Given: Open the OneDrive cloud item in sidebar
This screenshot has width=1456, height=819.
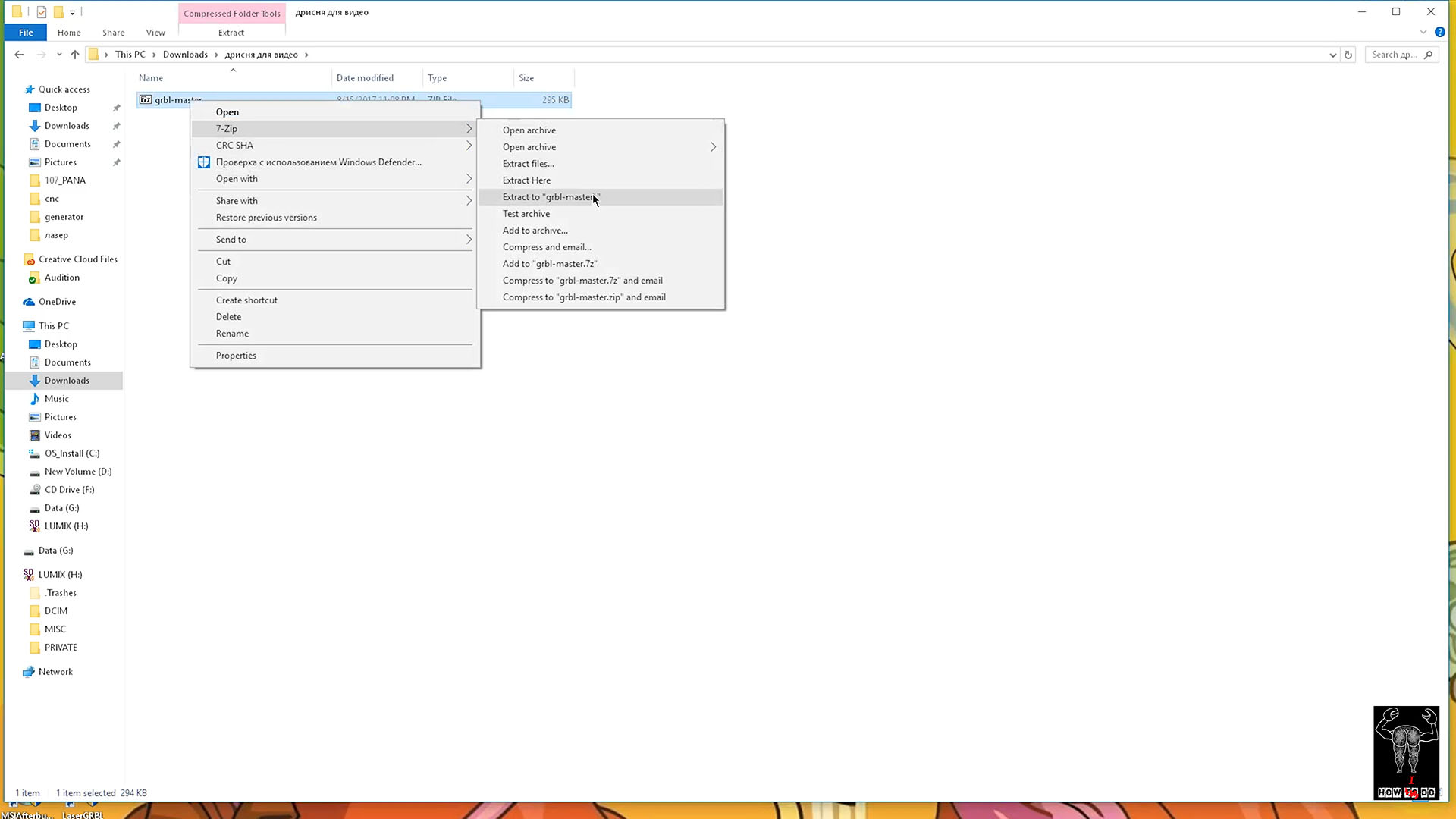Looking at the screenshot, I should click(57, 302).
